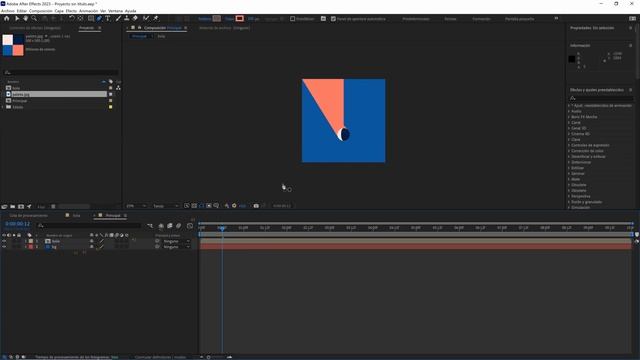Toggle the timeline motion blur switch
This screenshot has width=640, height=360.
[178, 225]
